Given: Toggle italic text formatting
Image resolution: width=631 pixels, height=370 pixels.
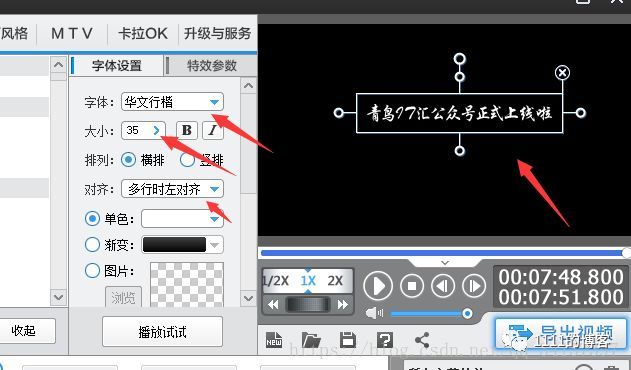Looking at the screenshot, I should [x=213, y=130].
